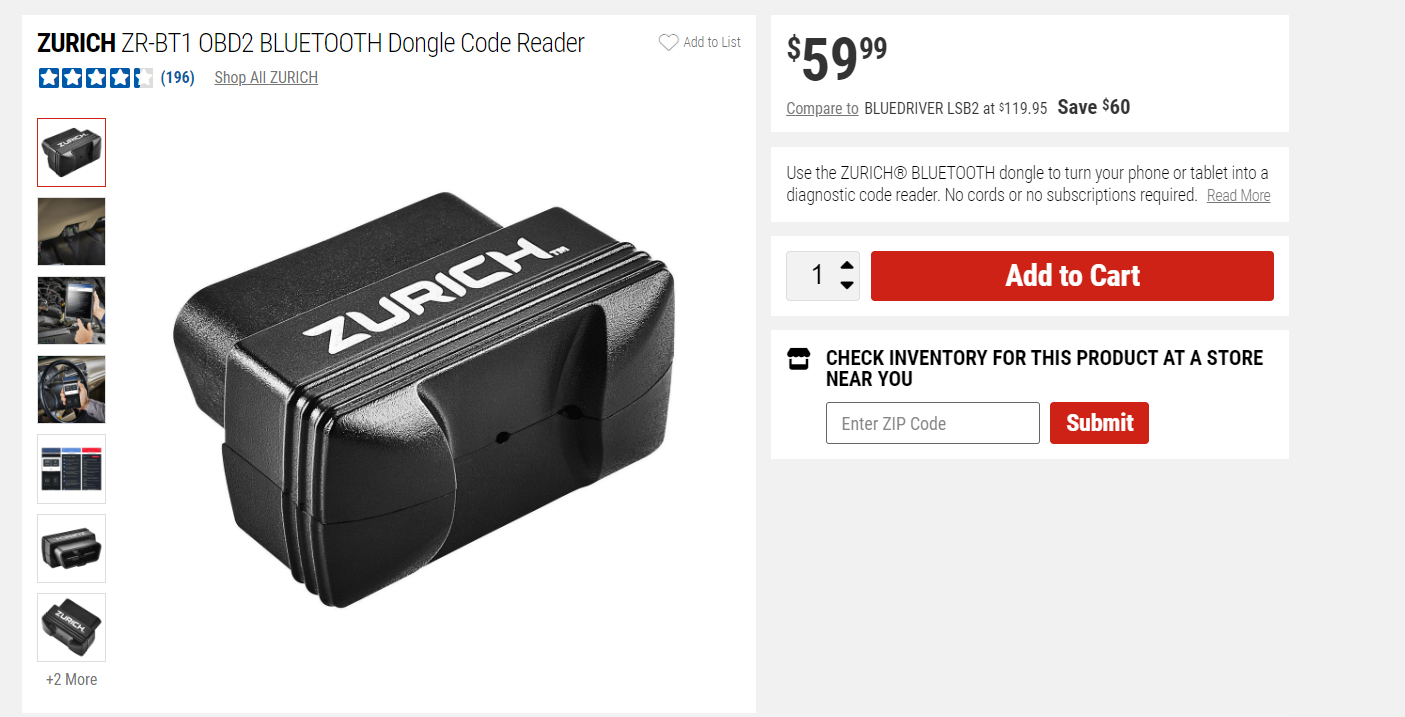Expand the +2 More images

point(72,679)
